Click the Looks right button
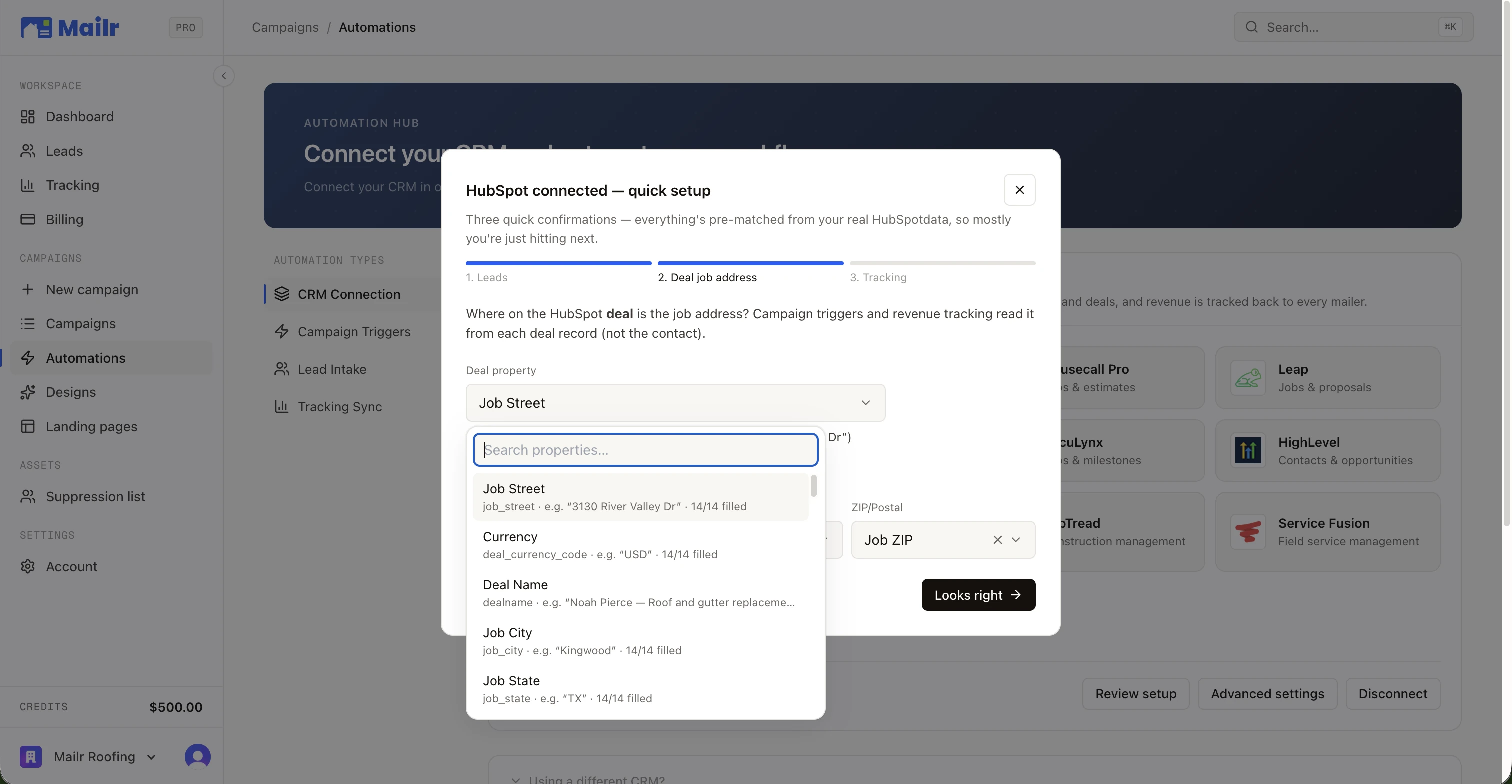 [978, 595]
